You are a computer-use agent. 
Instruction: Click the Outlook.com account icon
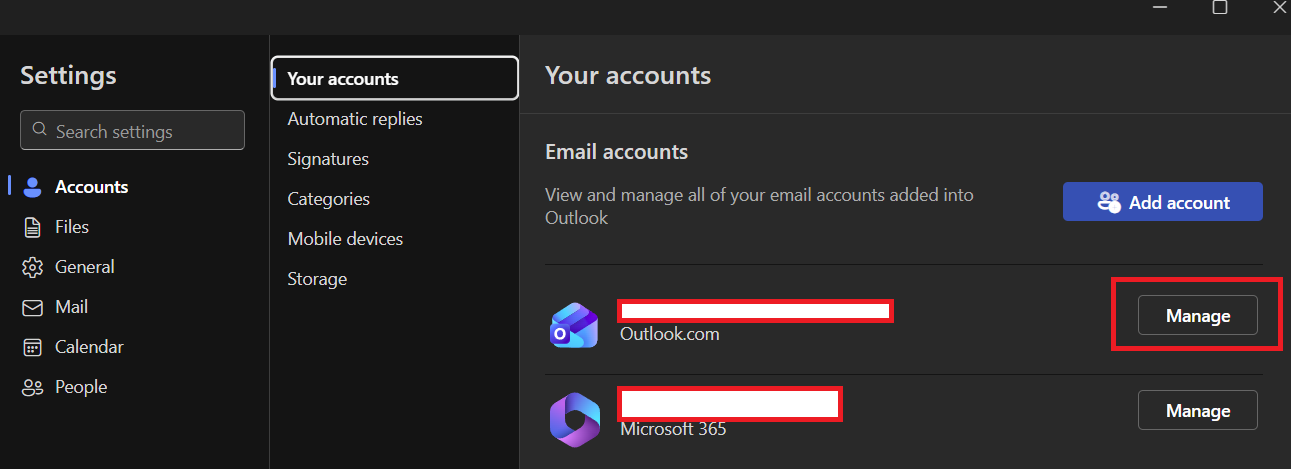coord(574,325)
